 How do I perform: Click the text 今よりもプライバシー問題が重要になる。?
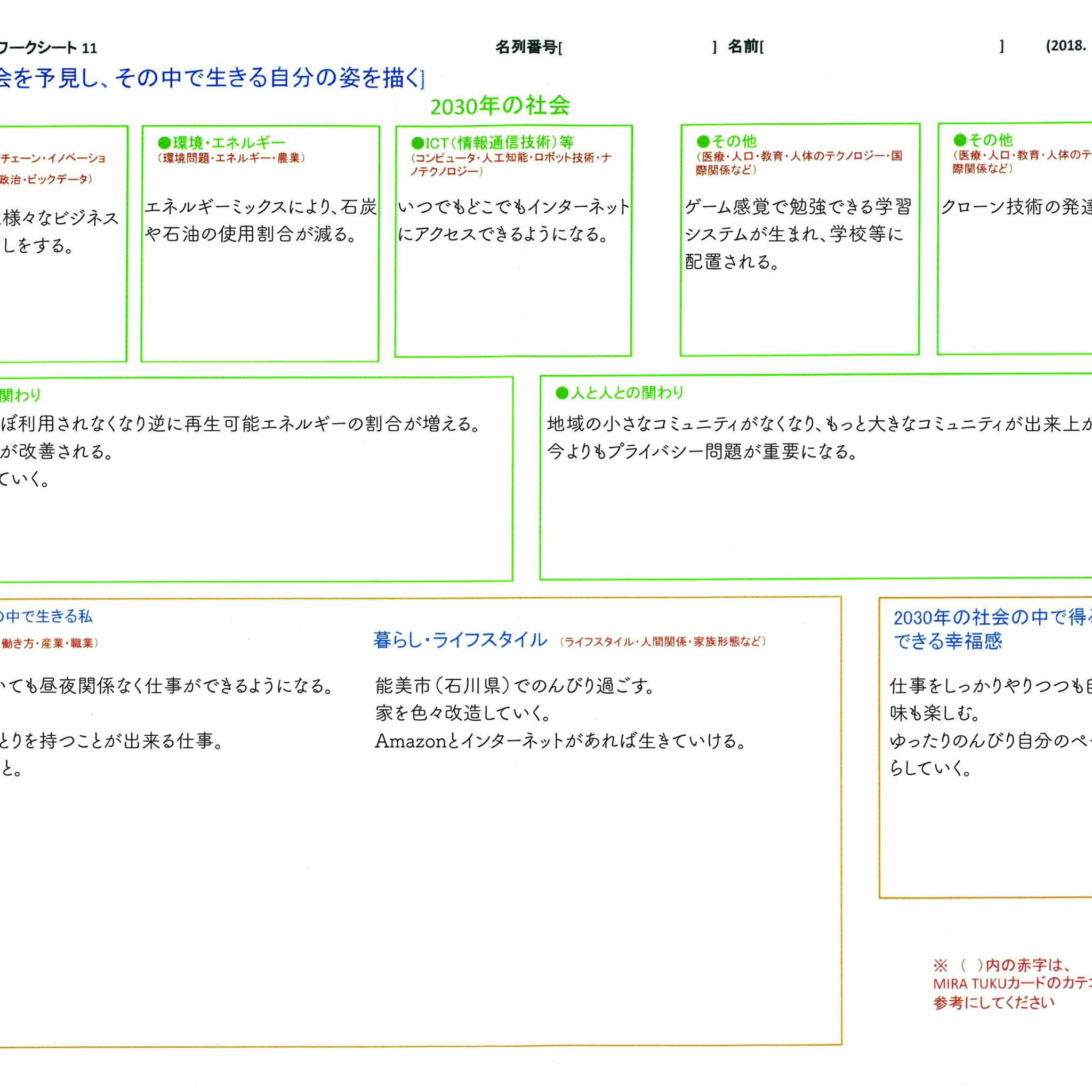pos(703,451)
